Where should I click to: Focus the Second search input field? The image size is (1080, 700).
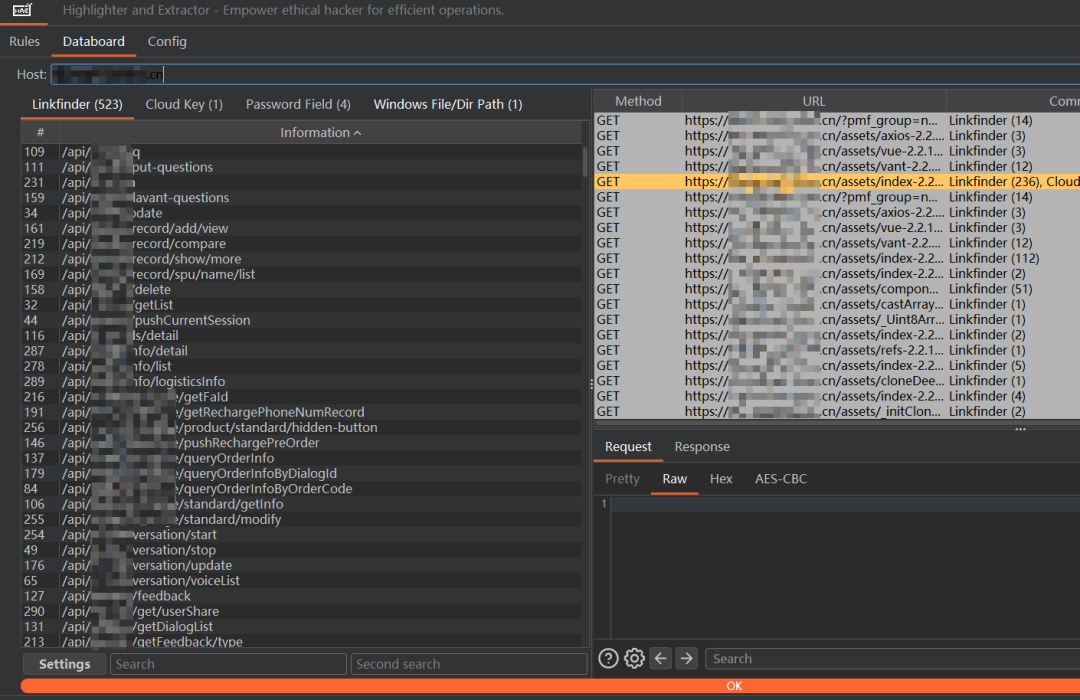point(469,664)
